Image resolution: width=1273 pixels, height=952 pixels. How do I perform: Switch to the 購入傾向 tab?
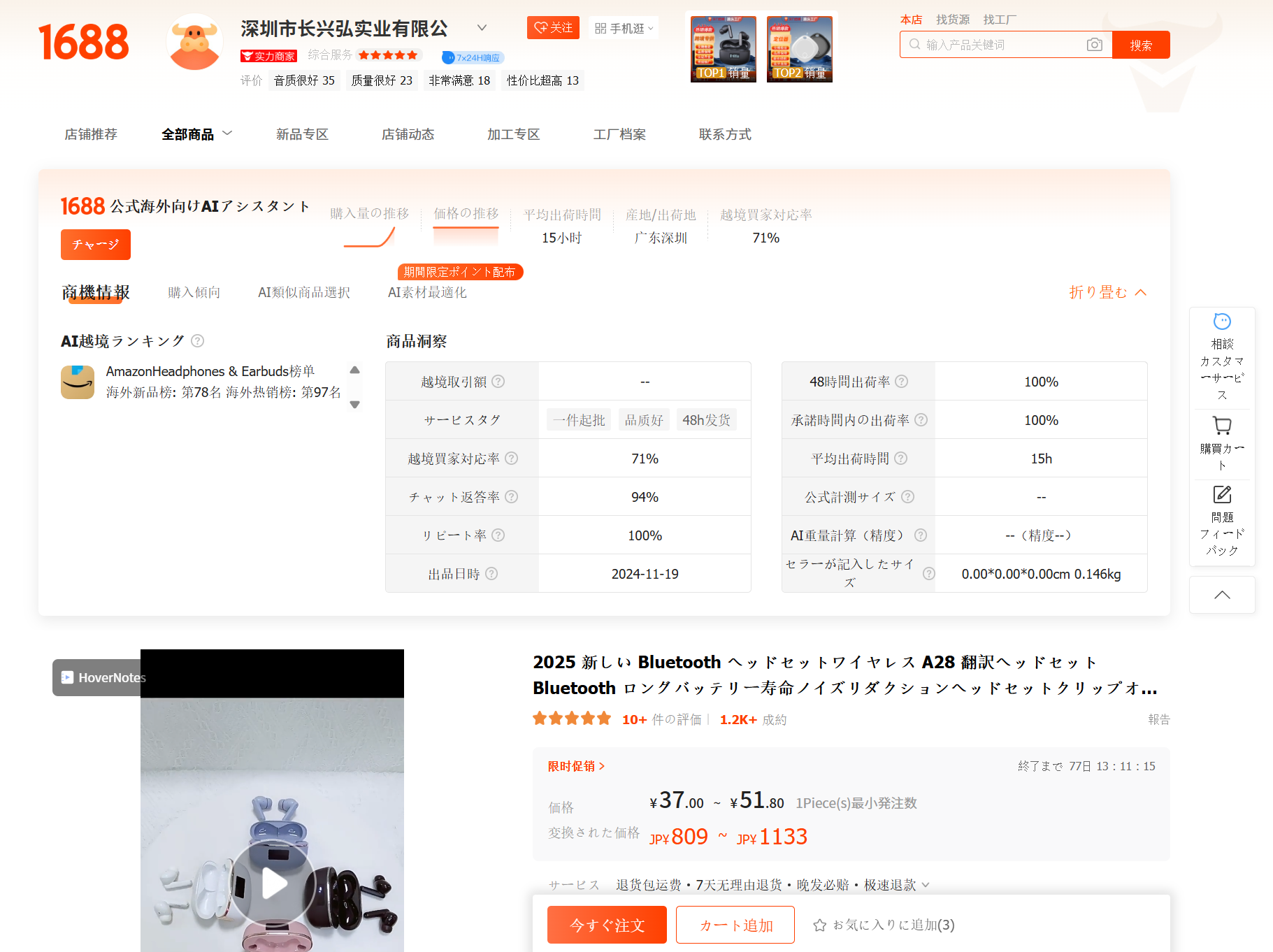coord(194,292)
